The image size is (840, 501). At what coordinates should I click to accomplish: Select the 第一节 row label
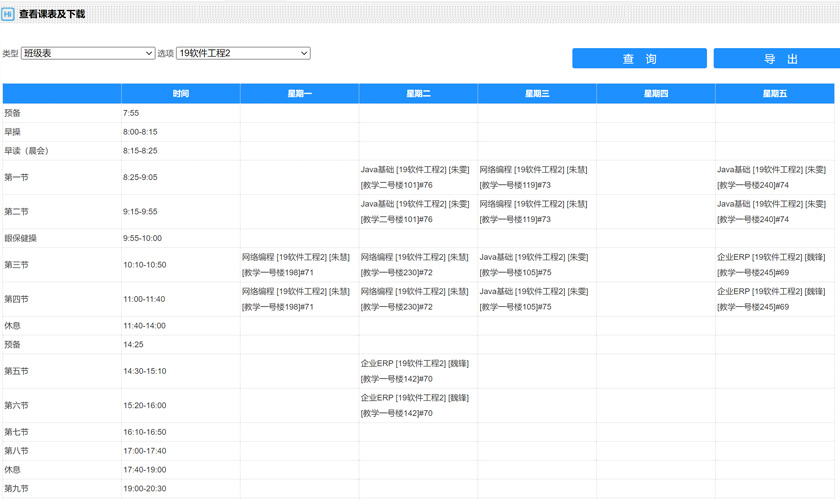pyautogui.click(x=16, y=177)
